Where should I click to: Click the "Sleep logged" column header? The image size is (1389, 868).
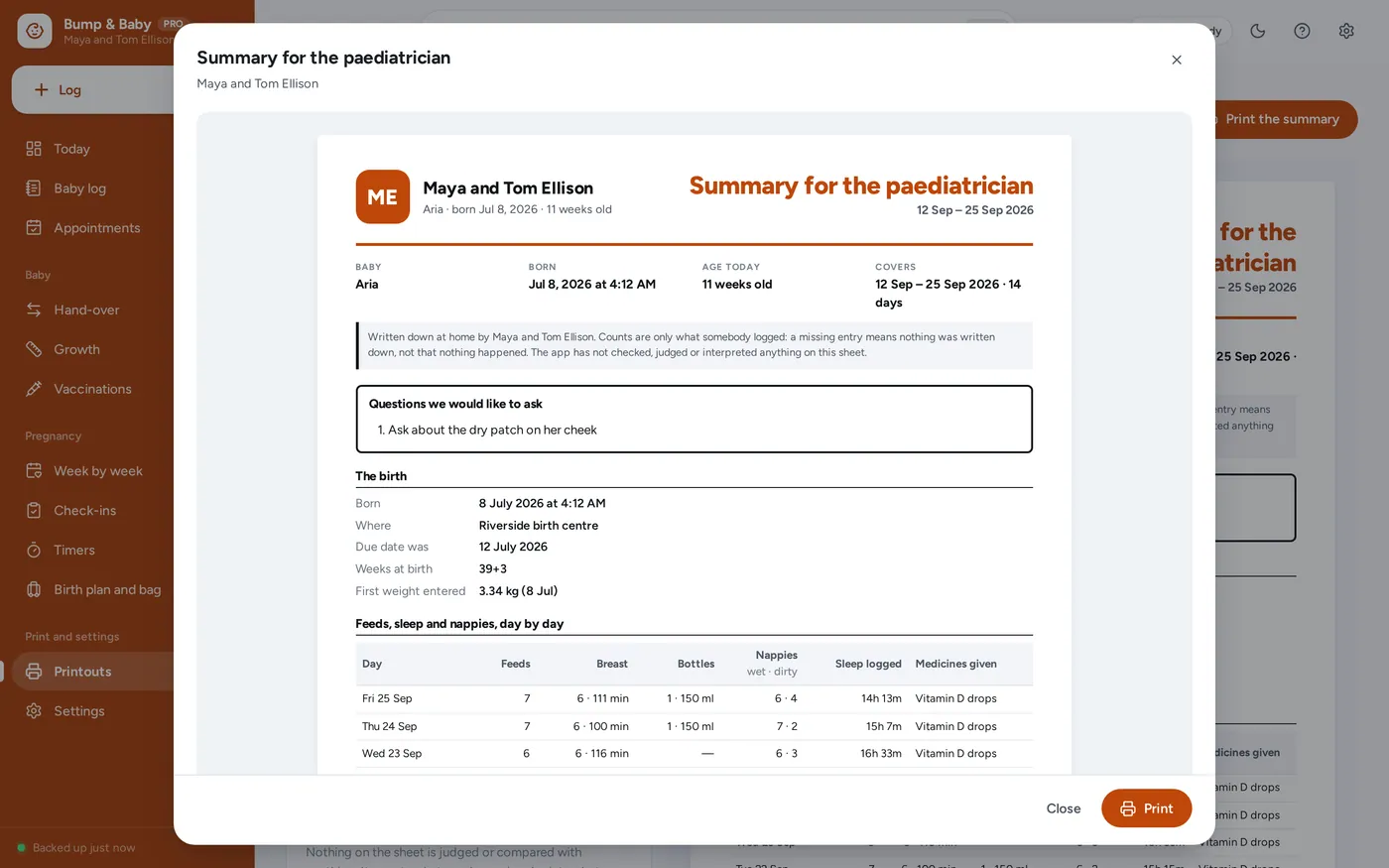point(868,664)
